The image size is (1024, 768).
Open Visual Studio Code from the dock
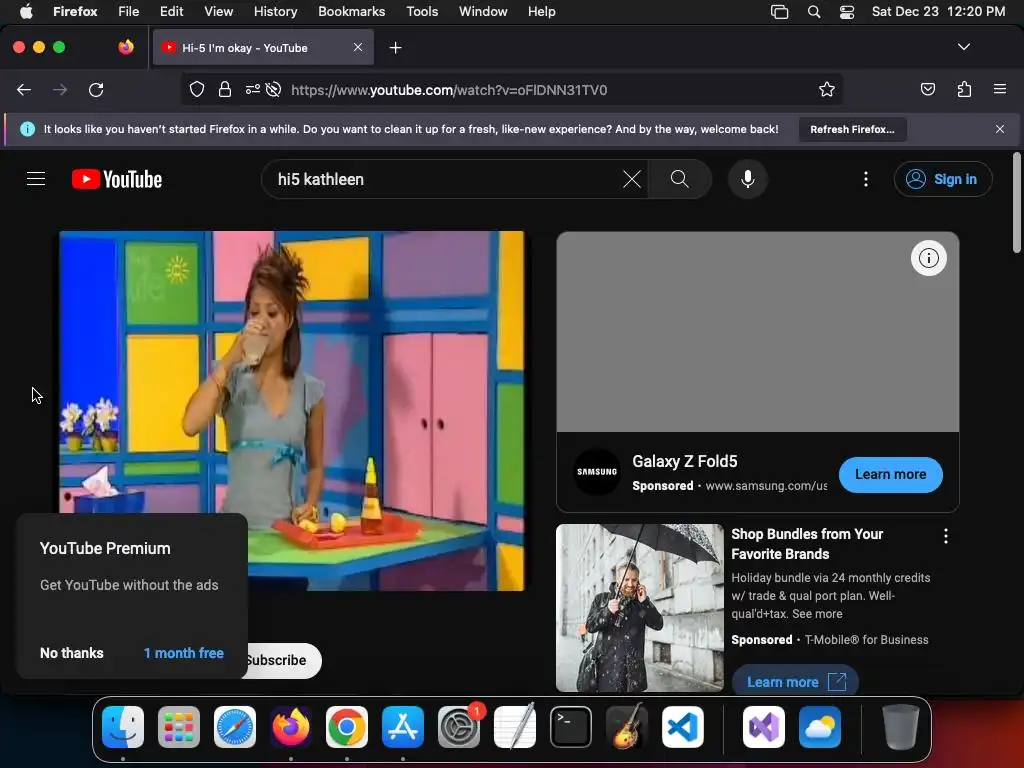(x=683, y=727)
